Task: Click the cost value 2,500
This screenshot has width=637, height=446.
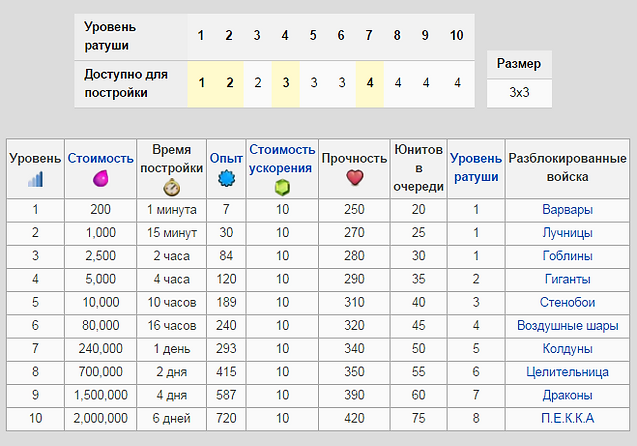Action: coord(100,256)
